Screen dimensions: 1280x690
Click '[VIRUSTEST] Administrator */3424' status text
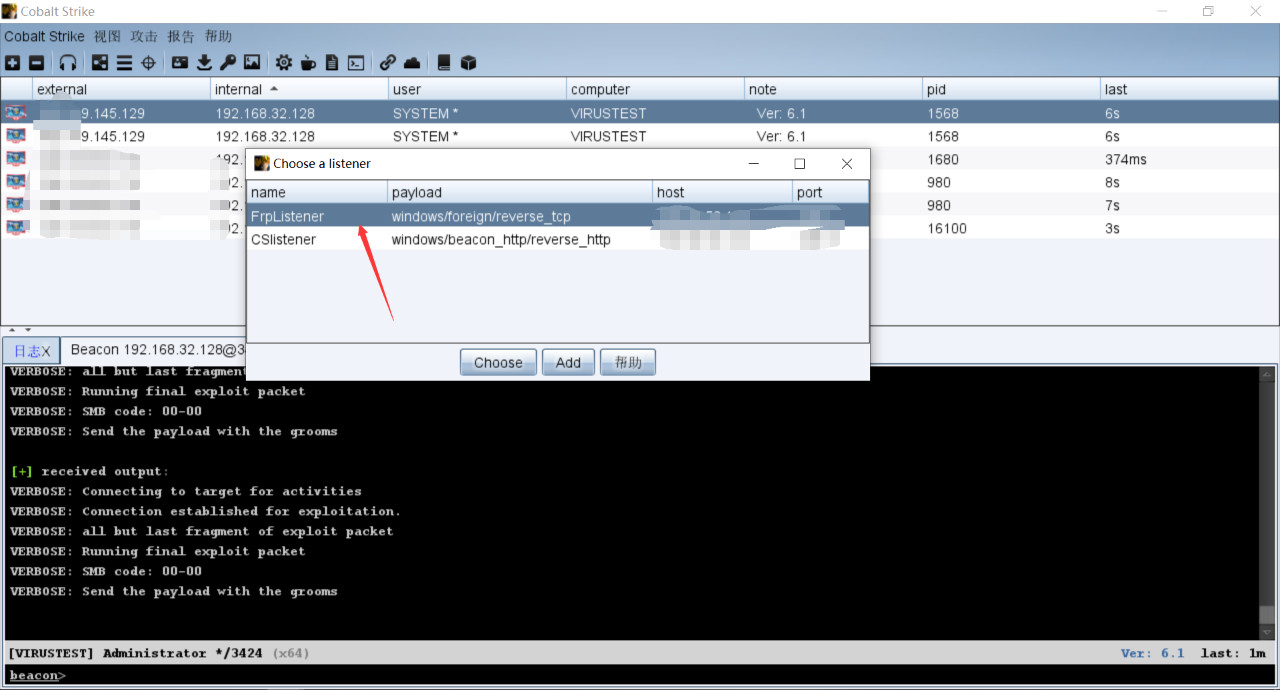[135, 653]
